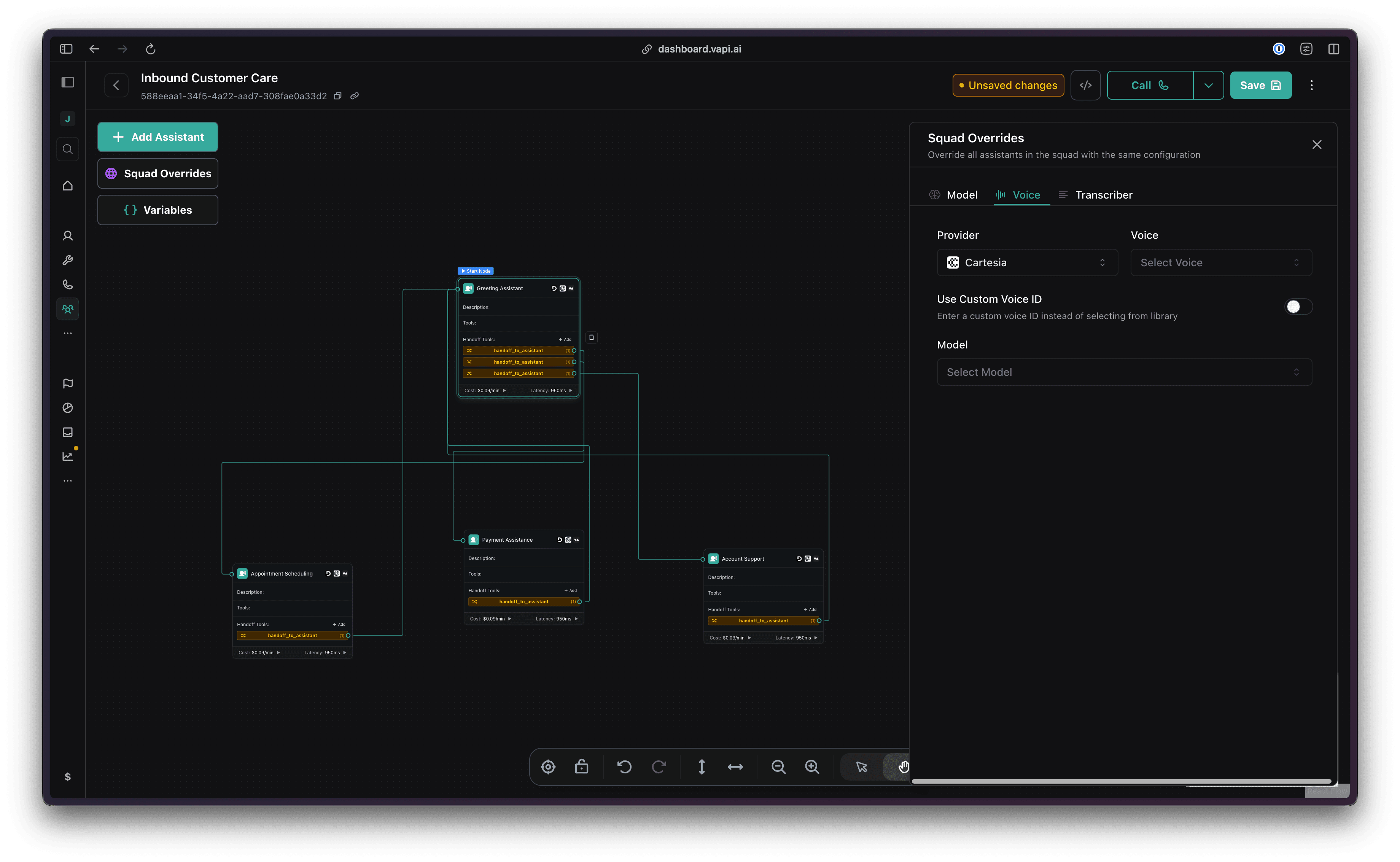Open the Select Voice dropdown
The width and height of the screenshot is (1400, 862).
tap(1220, 263)
